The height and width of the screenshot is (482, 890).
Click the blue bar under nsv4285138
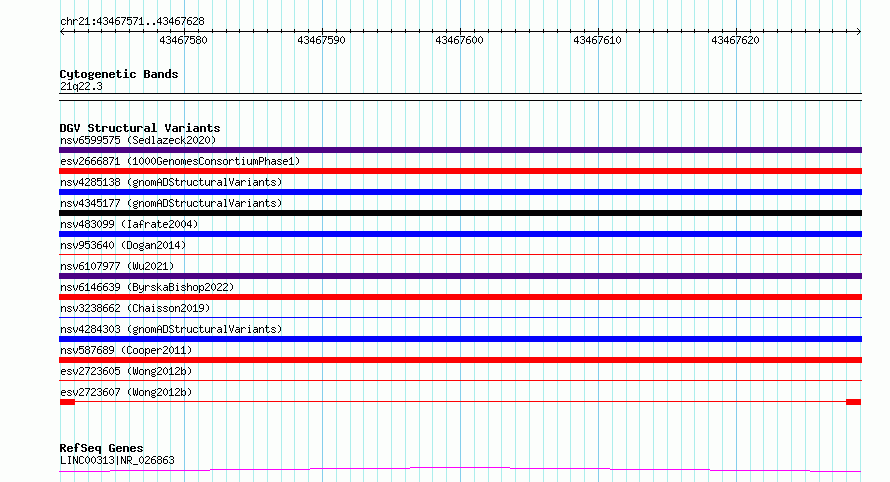point(460,192)
